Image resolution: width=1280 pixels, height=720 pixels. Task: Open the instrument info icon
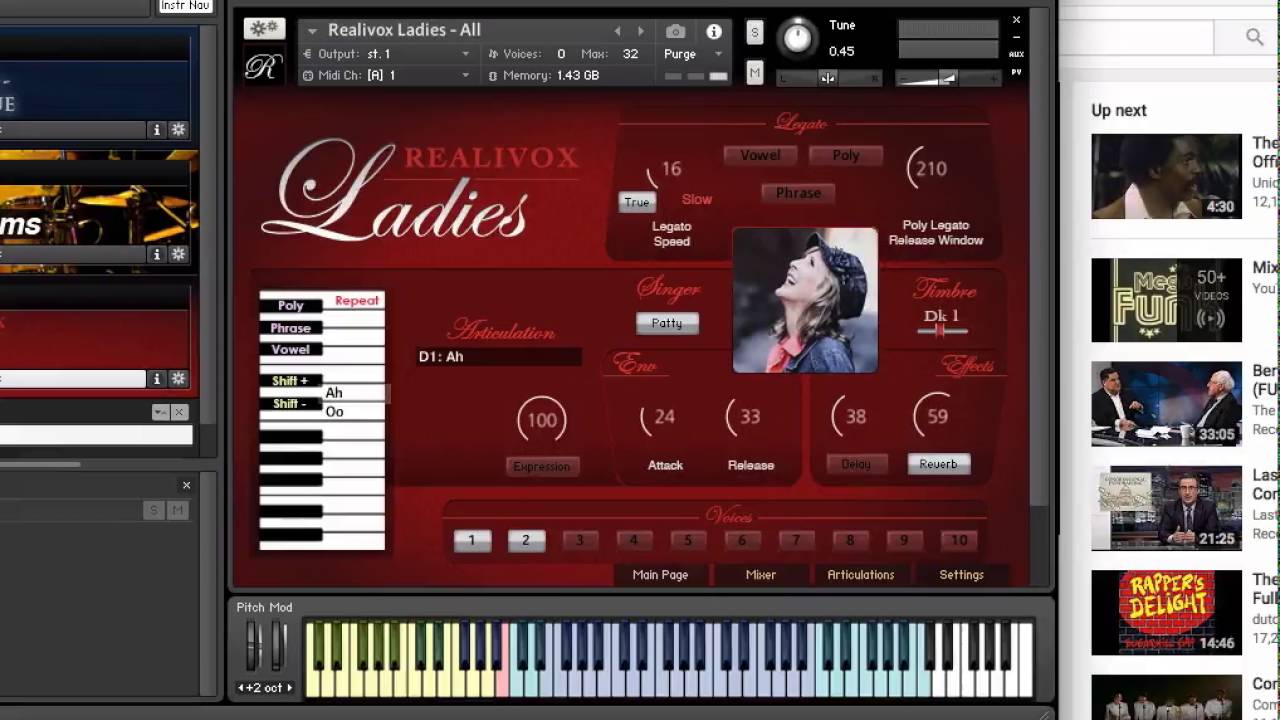pyautogui.click(x=714, y=31)
